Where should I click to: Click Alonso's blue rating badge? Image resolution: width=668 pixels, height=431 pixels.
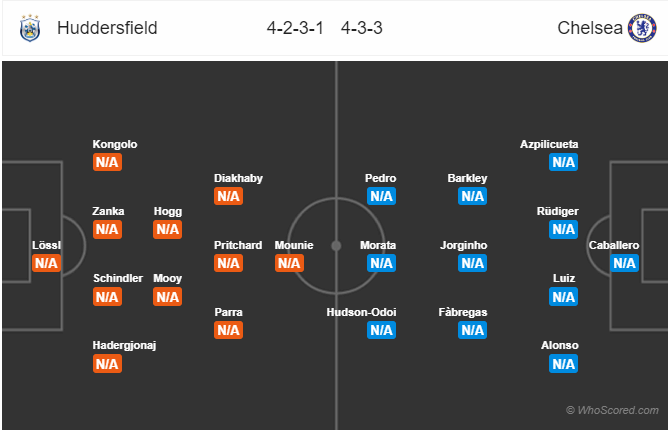pyautogui.click(x=563, y=364)
